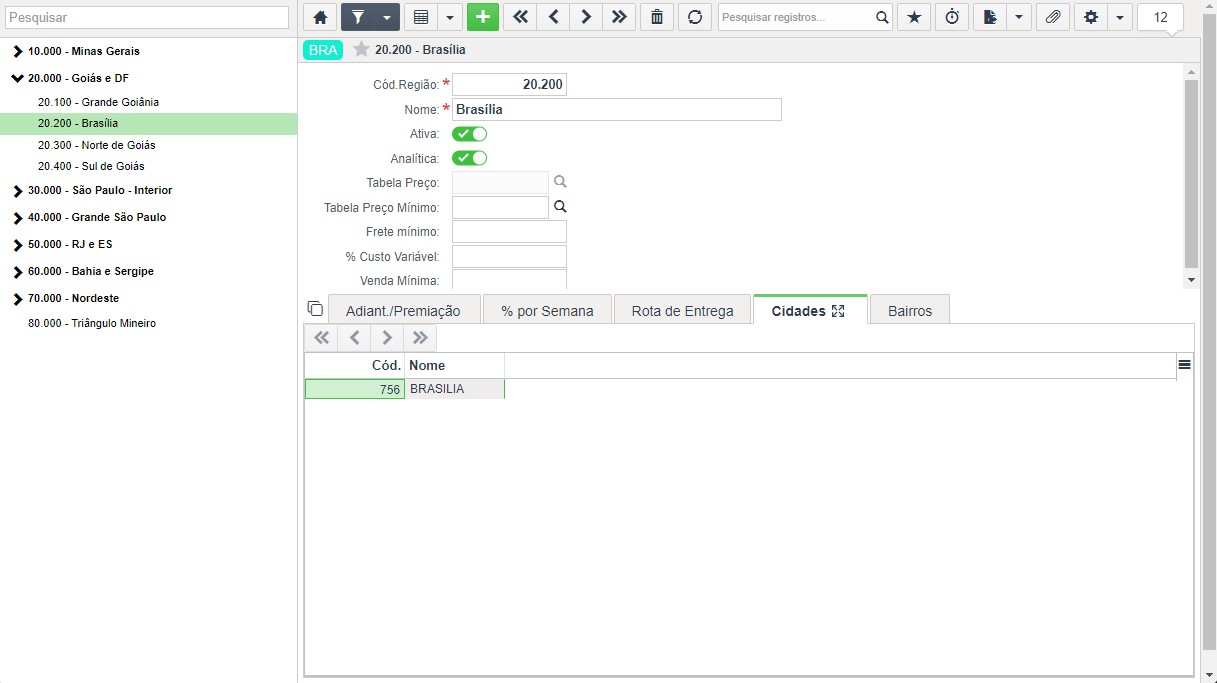Click the copy icon left of tabs
1217x683 pixels.
pos(315,308)
